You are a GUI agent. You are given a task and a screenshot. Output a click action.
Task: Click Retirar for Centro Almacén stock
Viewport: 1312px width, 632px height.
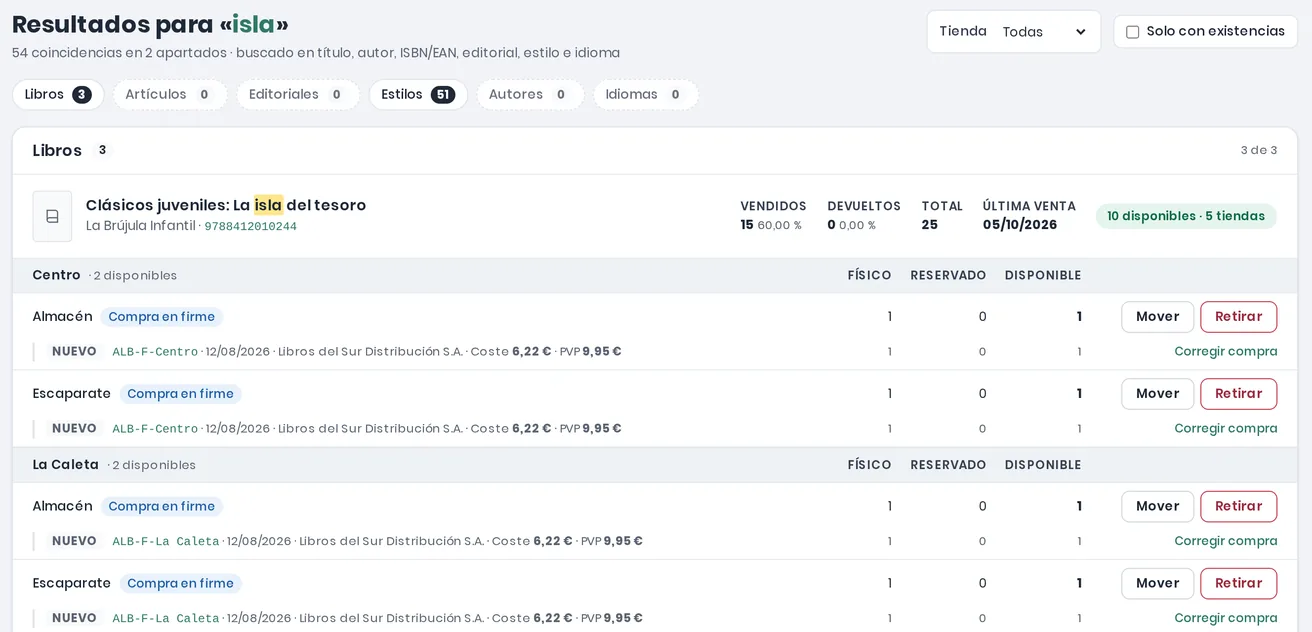click(1238, 317)
